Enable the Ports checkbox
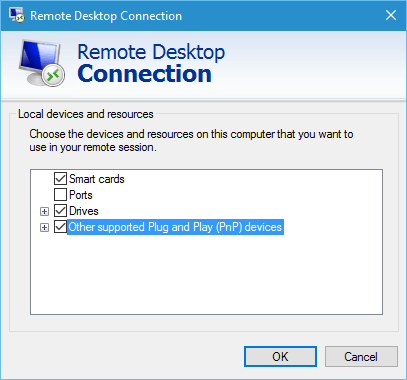Screen dimensions: 407x380 coord(60,195)
